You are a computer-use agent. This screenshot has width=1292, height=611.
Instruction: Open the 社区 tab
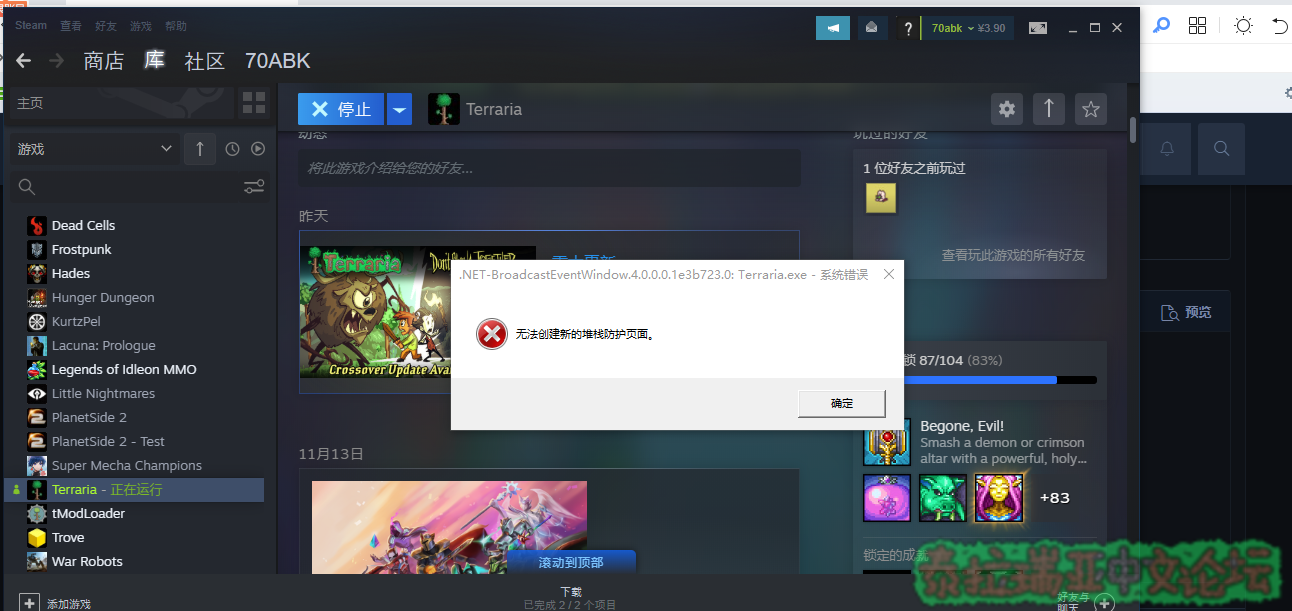pyautogui.click(x=205, y=61)
